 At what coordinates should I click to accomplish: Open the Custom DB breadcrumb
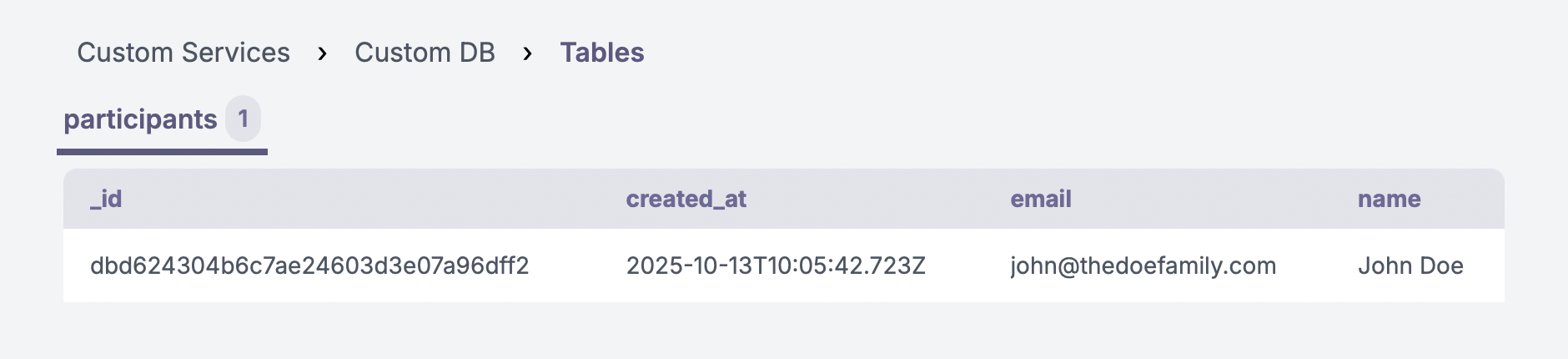[425, 53]
